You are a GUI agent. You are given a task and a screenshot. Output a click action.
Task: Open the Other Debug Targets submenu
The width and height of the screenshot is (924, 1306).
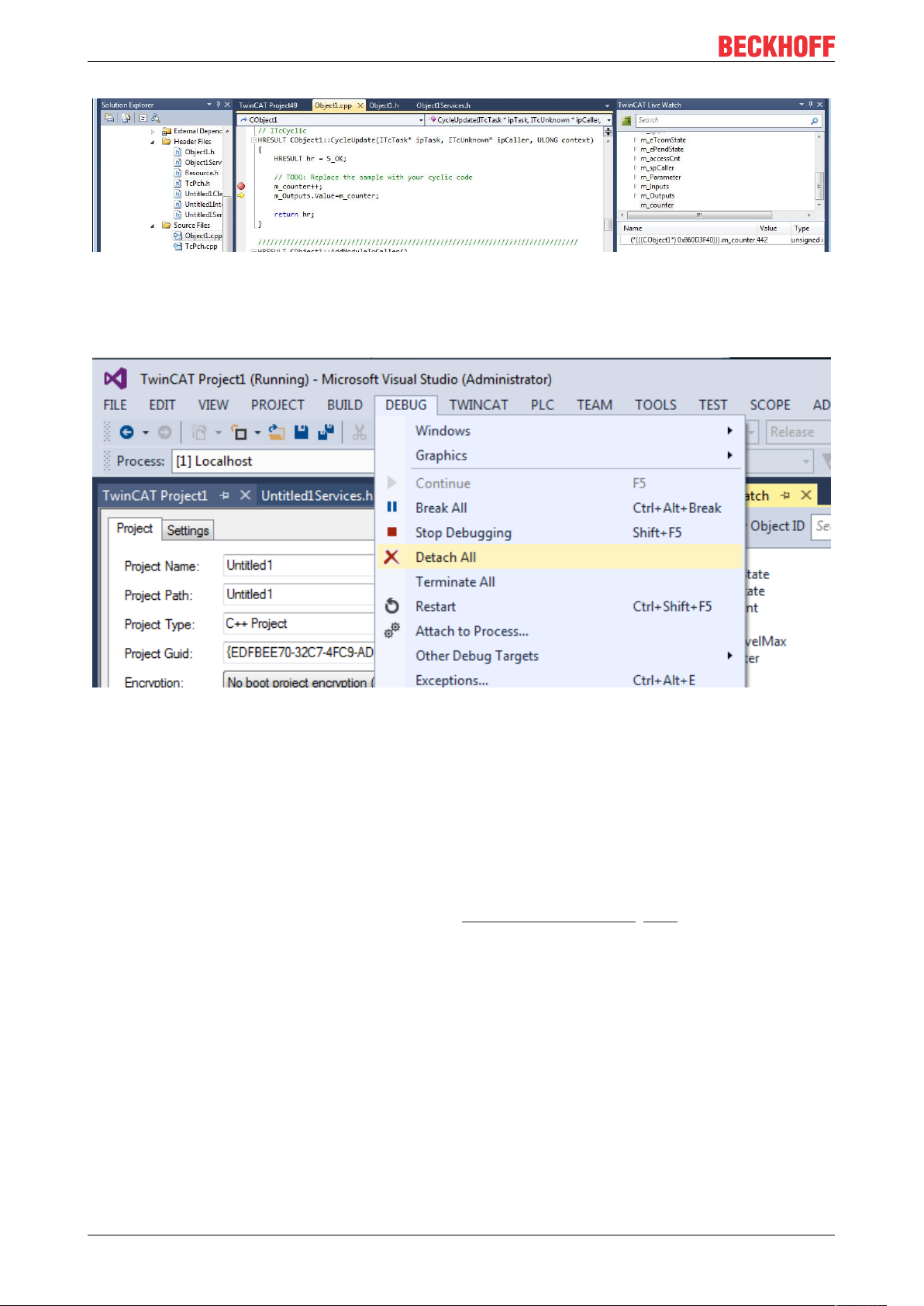tap(559, 656)
